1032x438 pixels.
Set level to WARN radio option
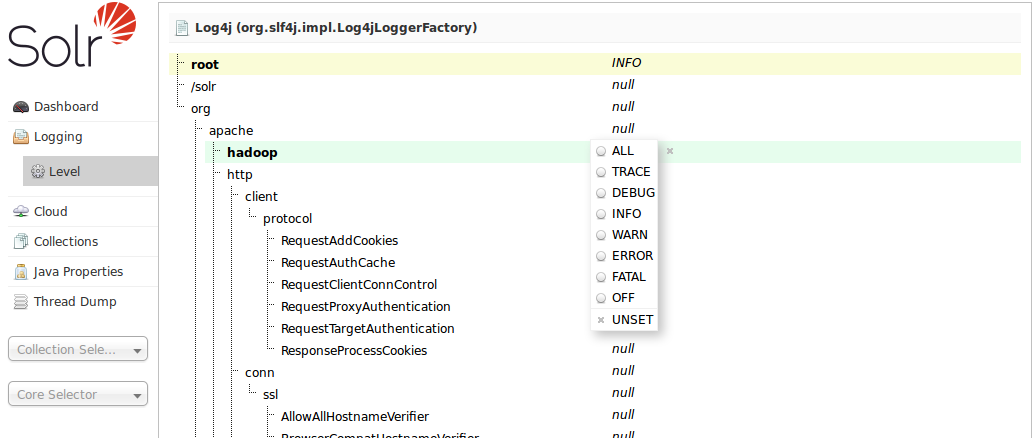(x=601, y=235)
